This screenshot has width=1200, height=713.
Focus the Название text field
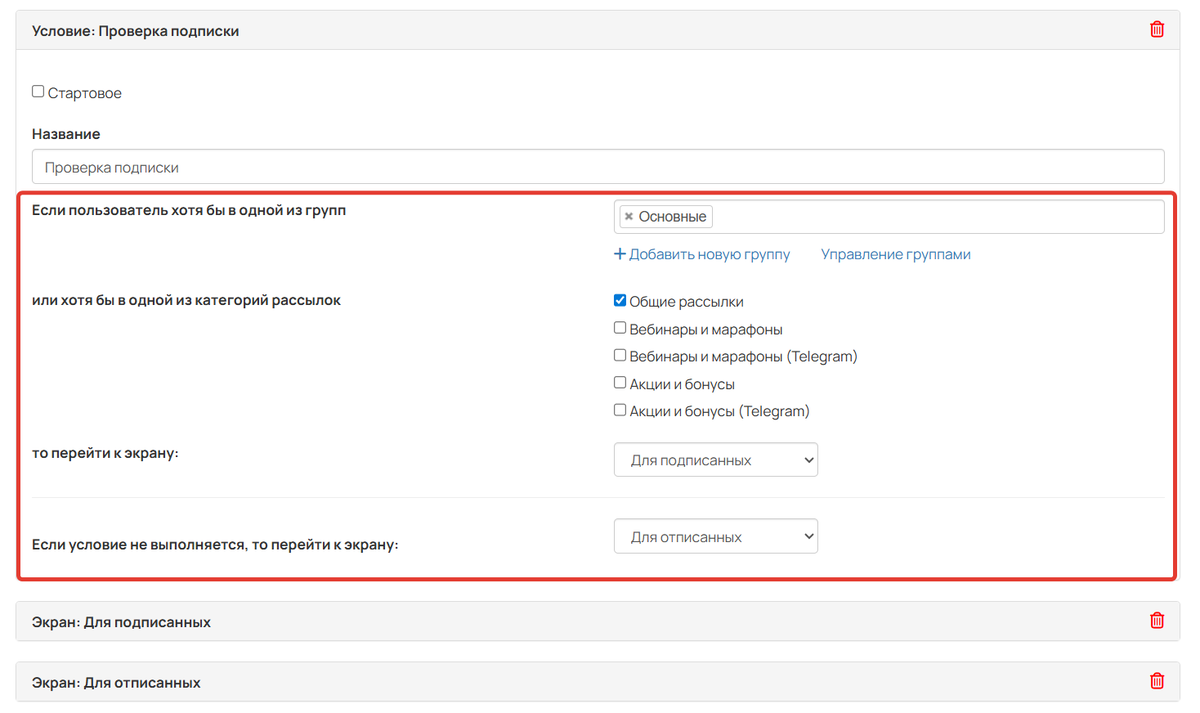598,167
